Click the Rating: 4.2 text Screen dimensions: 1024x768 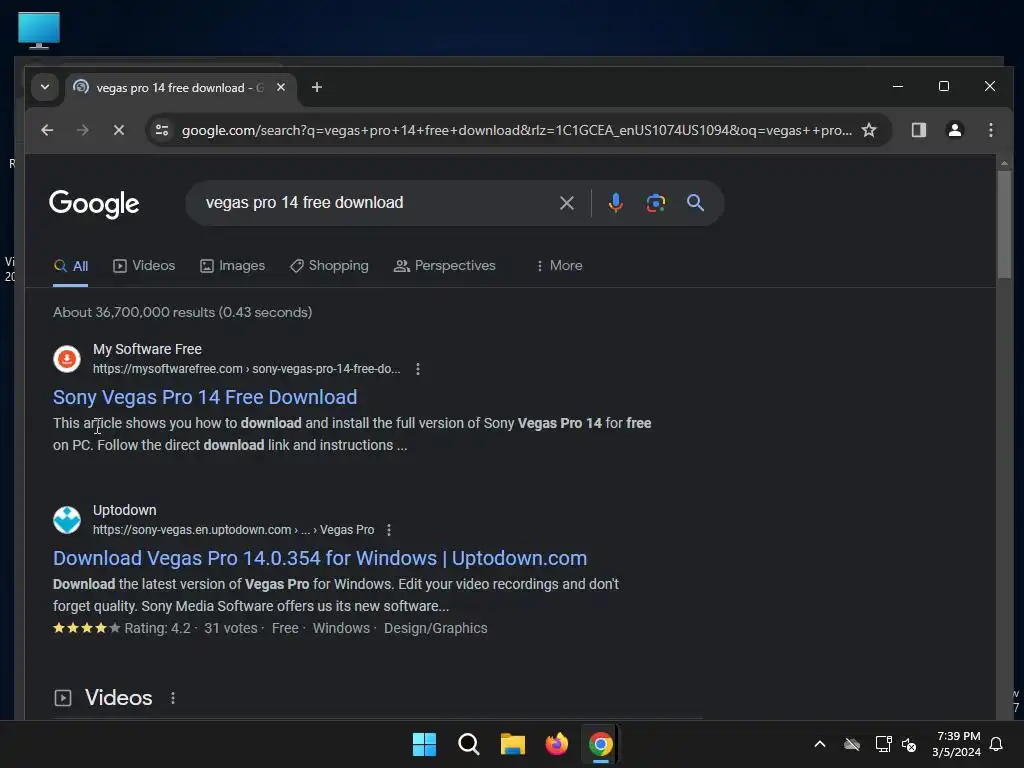(157, 628)
